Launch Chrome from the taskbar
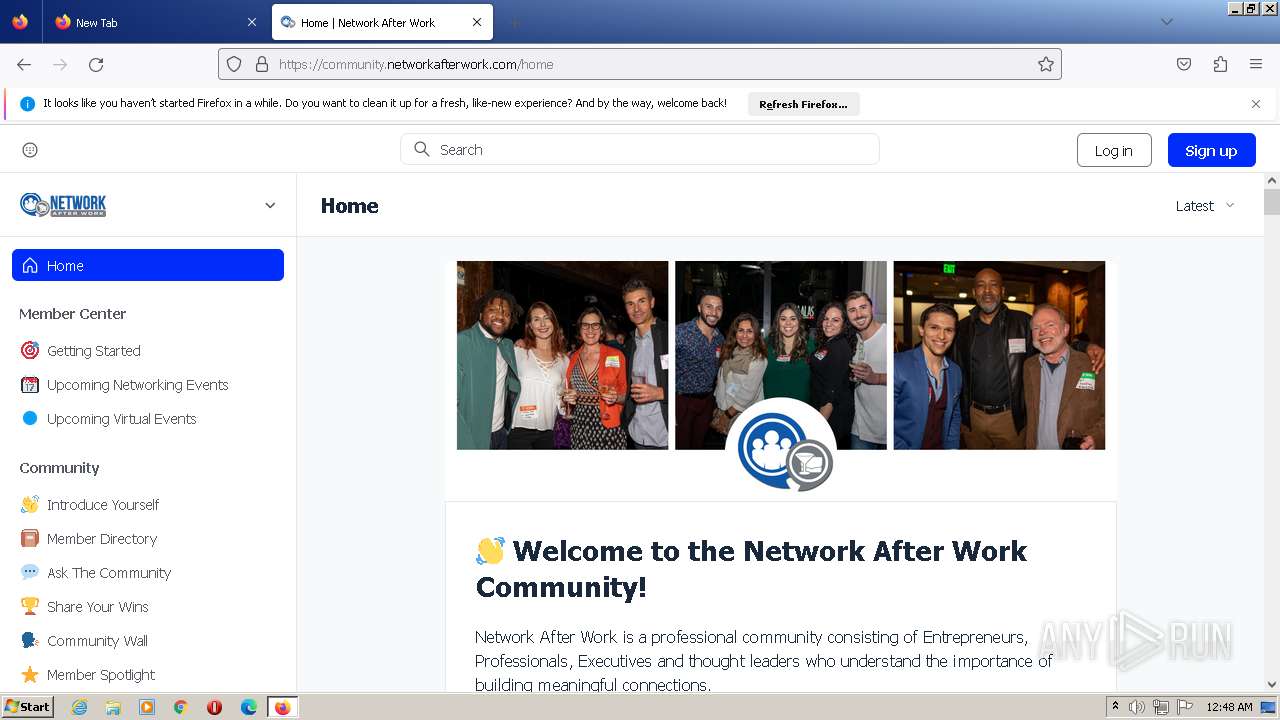This screenshot has height=720, width=1280. [180, 707]
